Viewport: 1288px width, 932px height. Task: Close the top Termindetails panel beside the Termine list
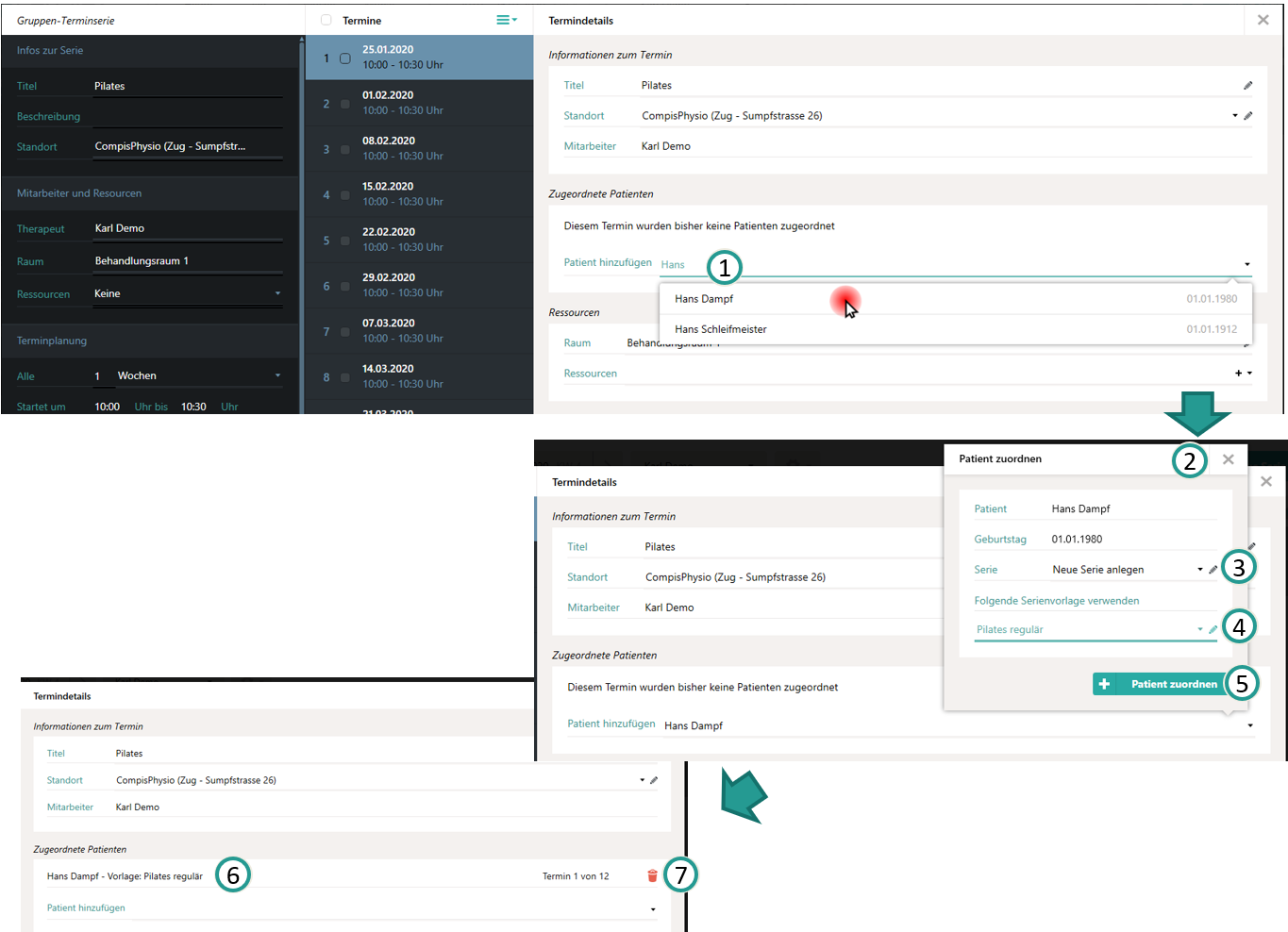pyautogui.click(x=1263, y=20)
